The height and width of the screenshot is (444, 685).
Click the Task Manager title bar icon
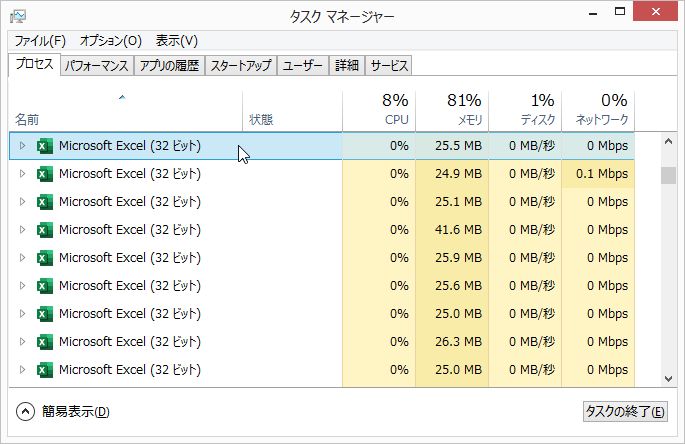(18, 17)
